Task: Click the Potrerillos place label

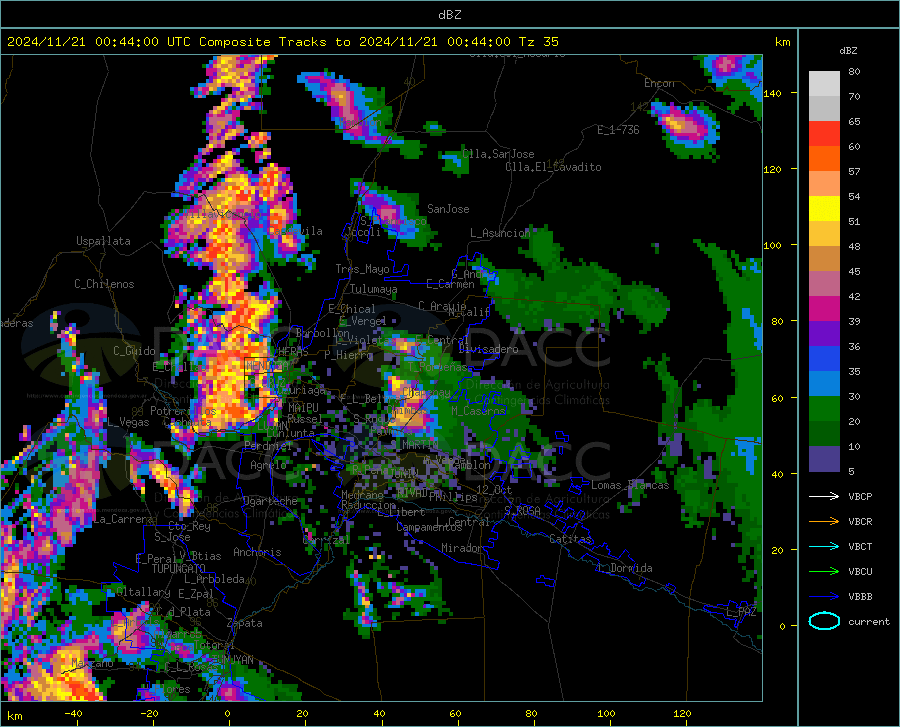Action: [183, 411]
